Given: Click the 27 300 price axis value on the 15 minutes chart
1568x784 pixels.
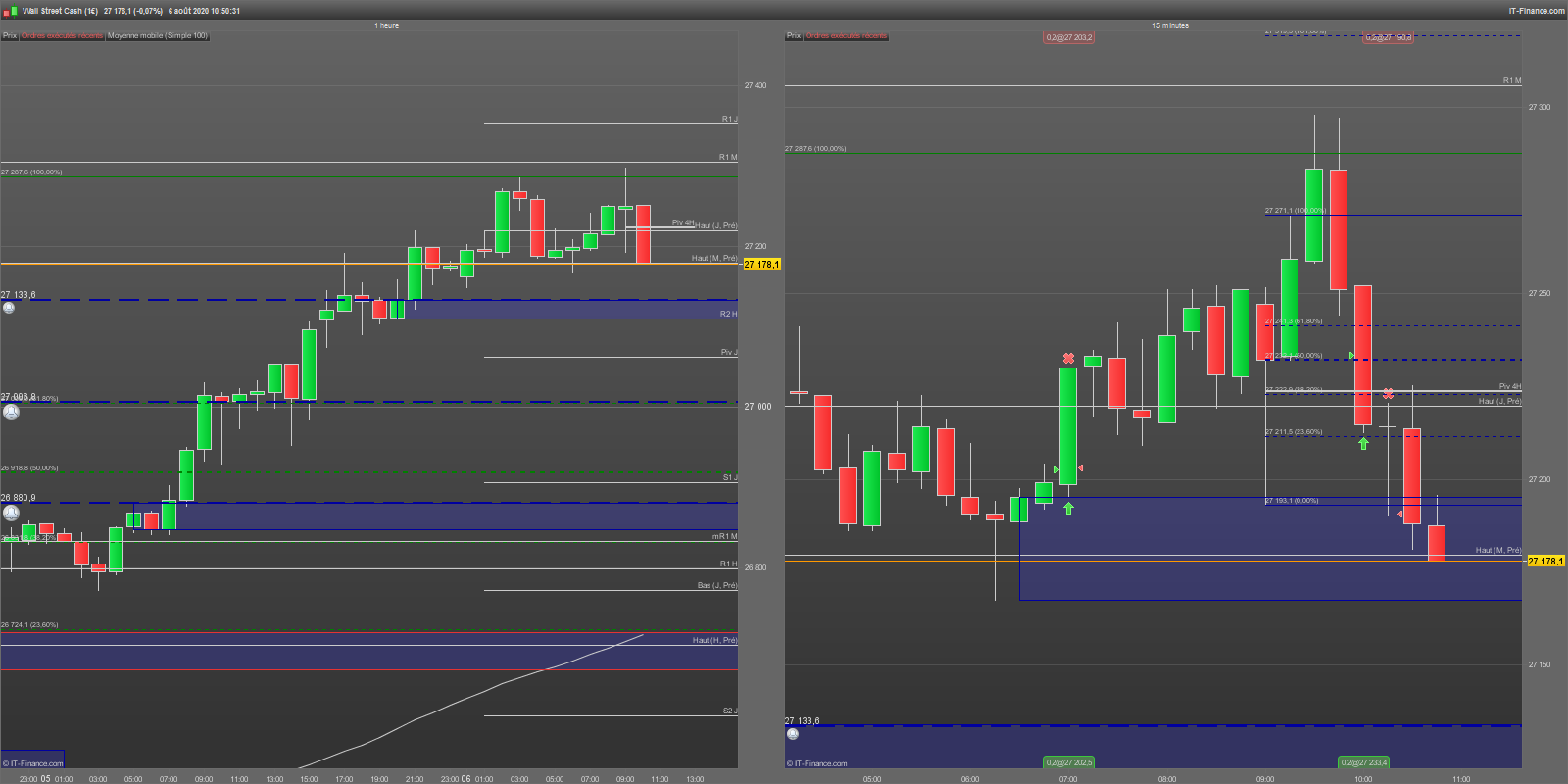Looking at the screenshot, I should [x=1540, y=107].
